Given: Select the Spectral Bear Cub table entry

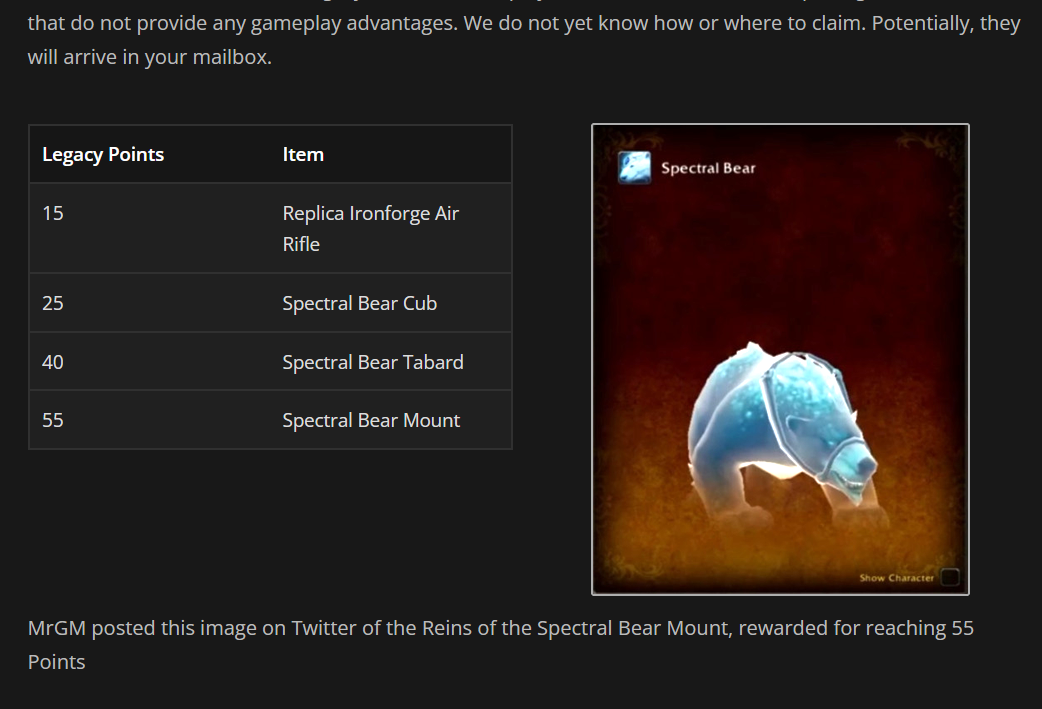Looking at the screenshot, I should point(360,303).
